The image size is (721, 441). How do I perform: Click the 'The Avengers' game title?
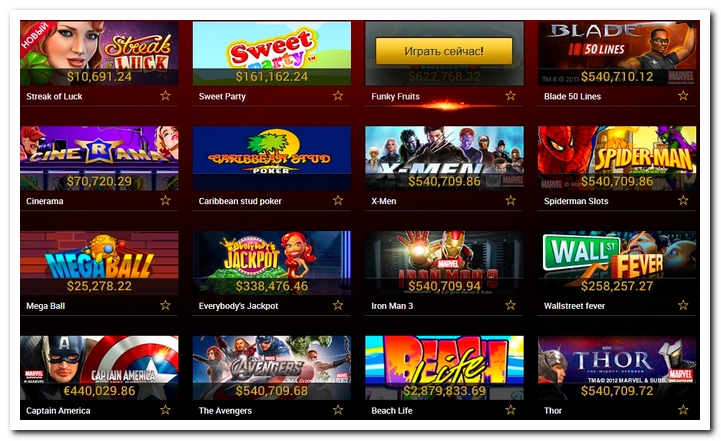coord(225,411)
